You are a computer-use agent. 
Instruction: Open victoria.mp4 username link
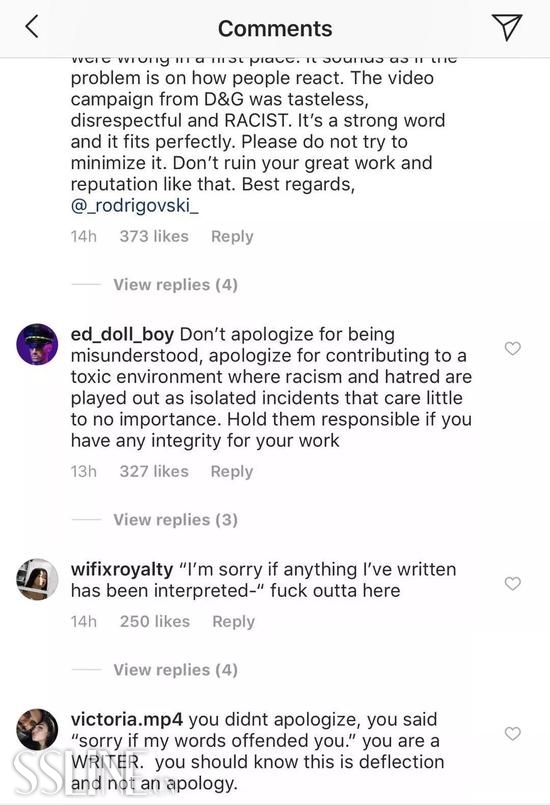click(127, 719)
